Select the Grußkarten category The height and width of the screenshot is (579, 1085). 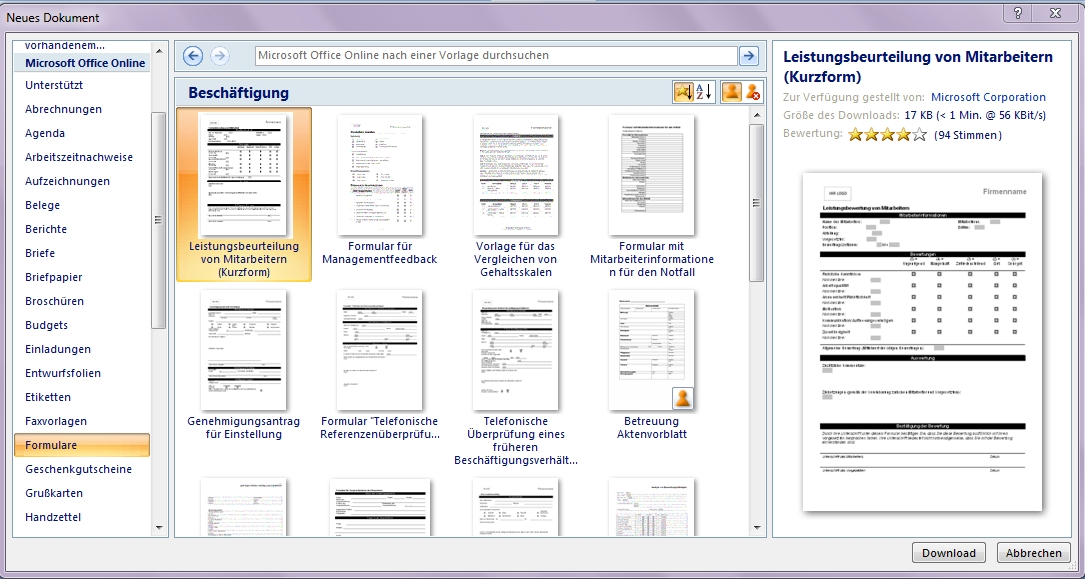(54, 493)
